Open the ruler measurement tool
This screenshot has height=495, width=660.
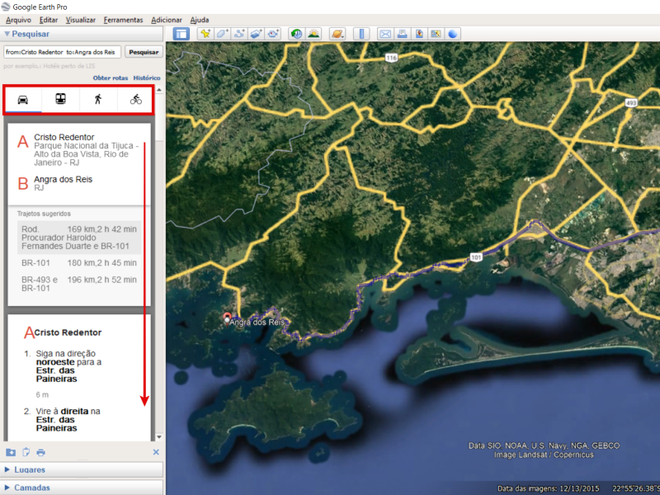pyautogui.click(x=361, y=34)
